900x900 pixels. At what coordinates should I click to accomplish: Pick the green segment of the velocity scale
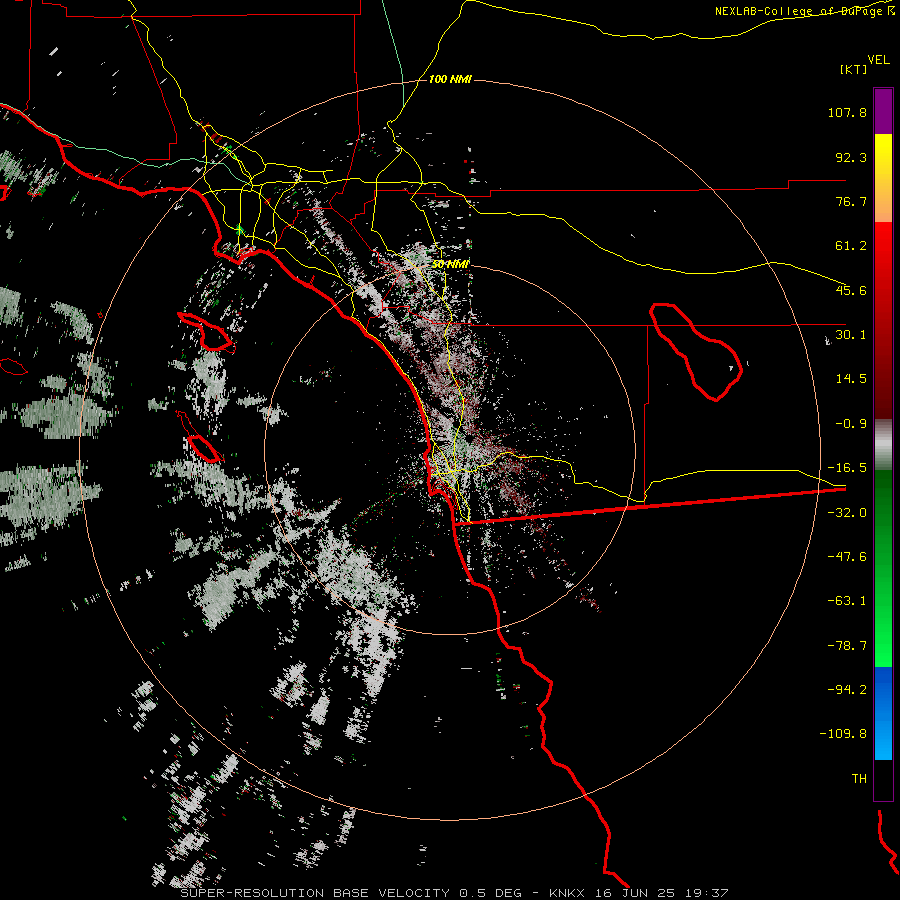(883, 568)
